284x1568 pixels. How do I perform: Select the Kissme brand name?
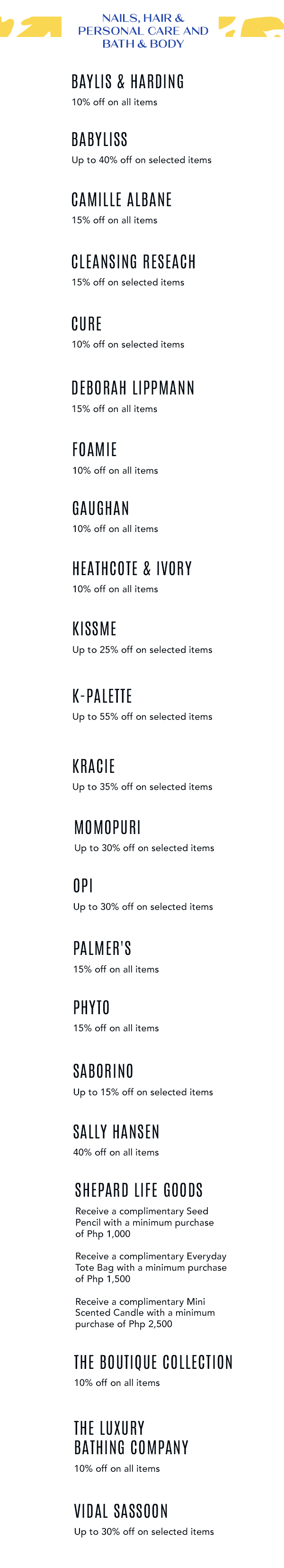pyautogui.click(x=94, y=629)
